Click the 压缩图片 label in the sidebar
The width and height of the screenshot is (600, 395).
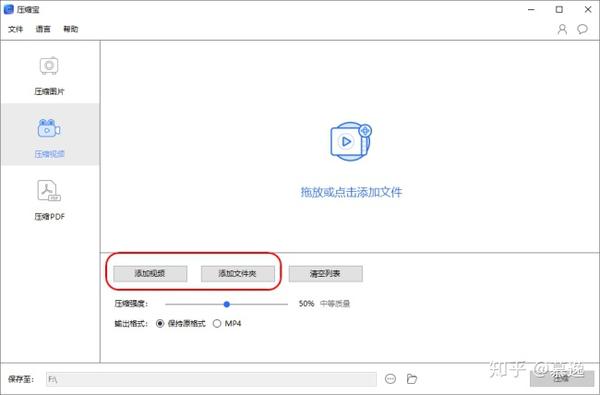(x=49, y=91)
